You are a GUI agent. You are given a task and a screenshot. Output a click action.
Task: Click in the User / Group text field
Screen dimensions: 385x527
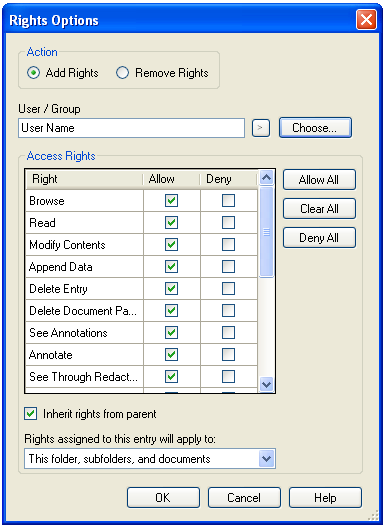pos(131,128)
